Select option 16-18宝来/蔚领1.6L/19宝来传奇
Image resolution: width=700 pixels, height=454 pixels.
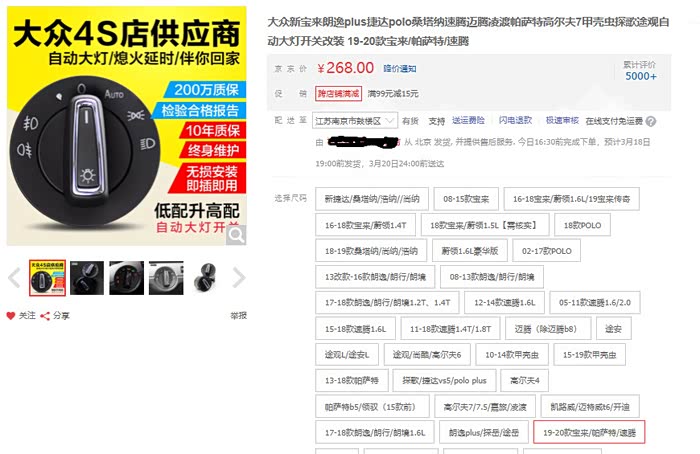571,199
